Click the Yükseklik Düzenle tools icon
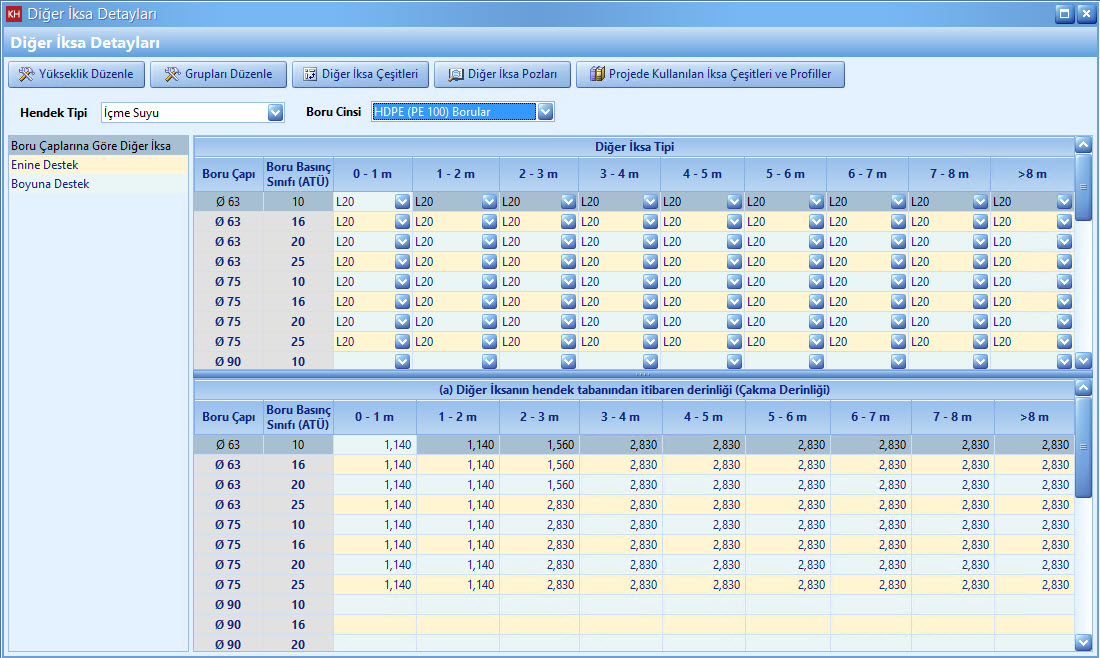 tap(27, 74)
